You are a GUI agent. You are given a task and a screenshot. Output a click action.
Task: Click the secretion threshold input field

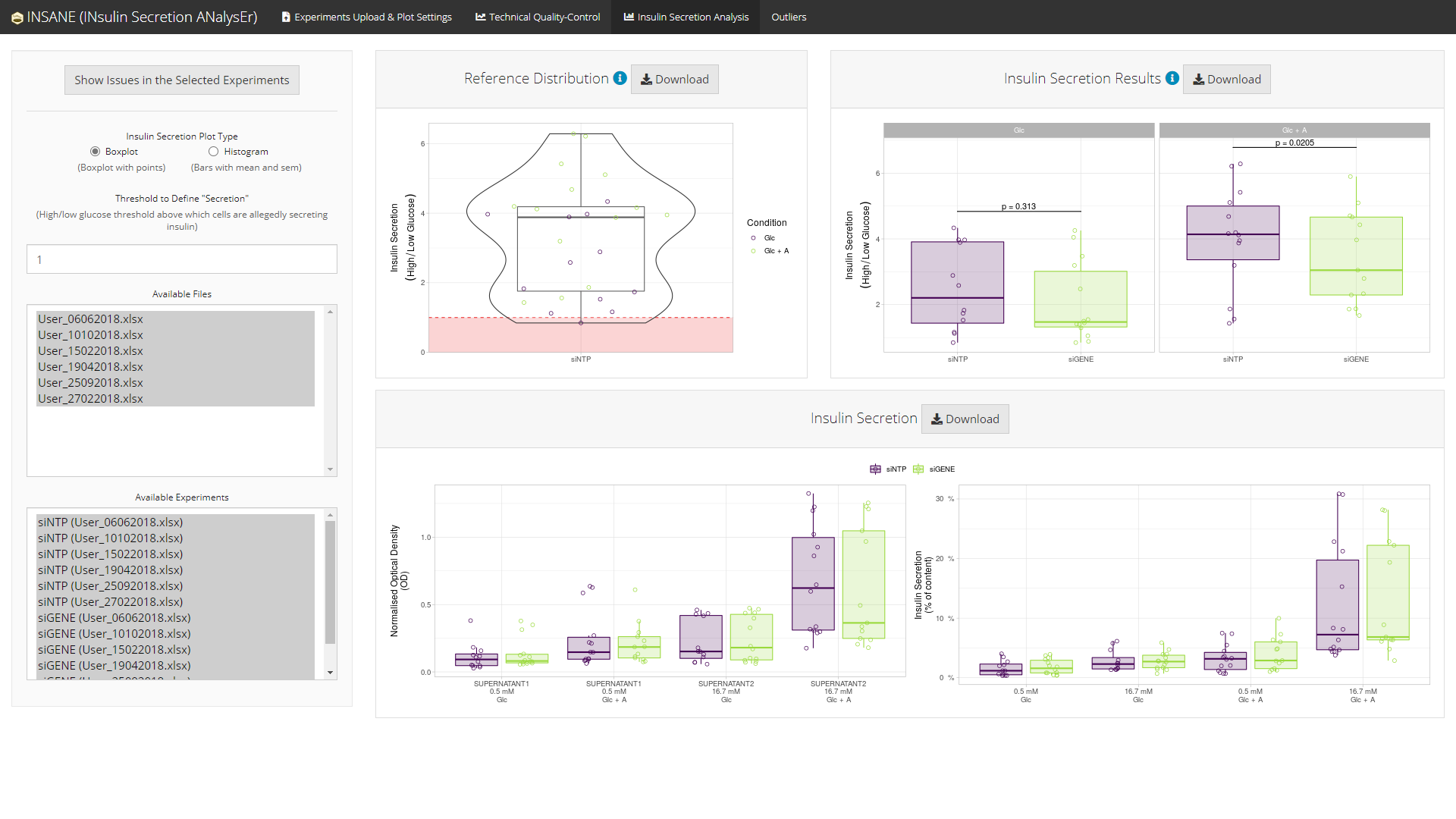[x=182, y=259]
